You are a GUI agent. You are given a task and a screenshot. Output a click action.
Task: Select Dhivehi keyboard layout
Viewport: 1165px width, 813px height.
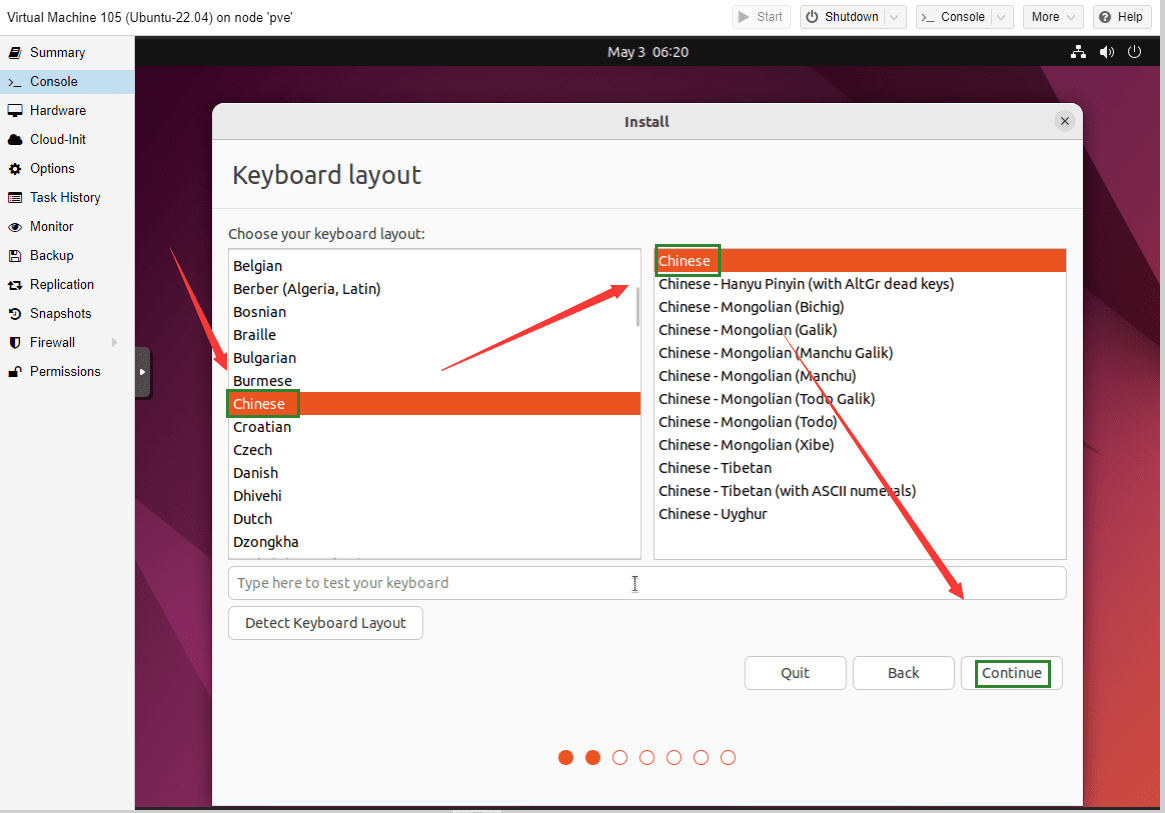click(434, 496)
